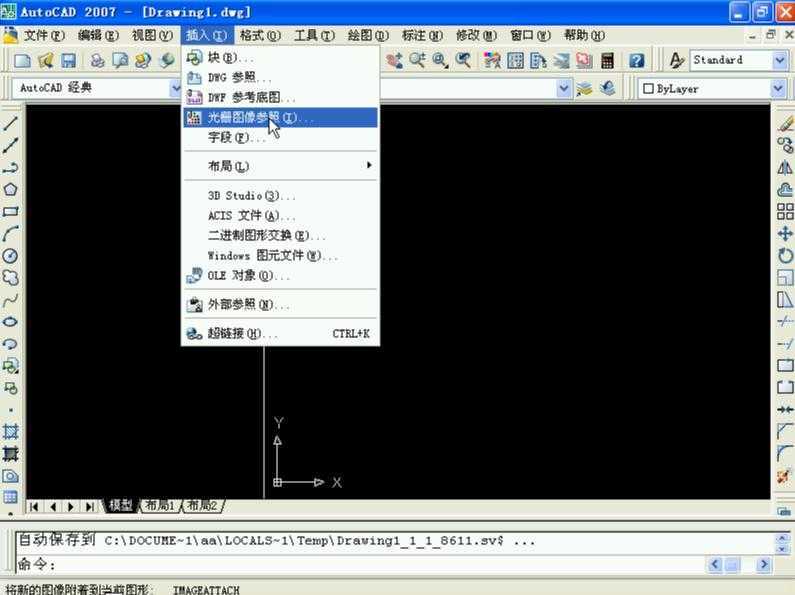Choose 字段(F) menu entry
The width and height of the screenshot is (795, 595).
pyautogui.click(x=280, y=137)
